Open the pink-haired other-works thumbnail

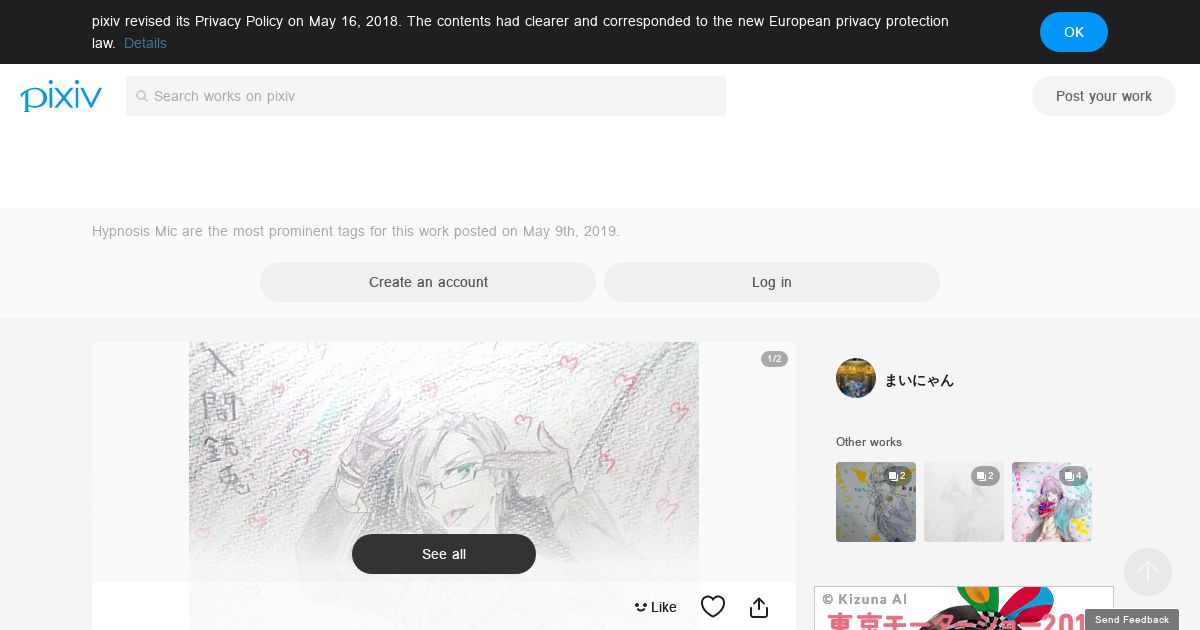click(1052, 502)
